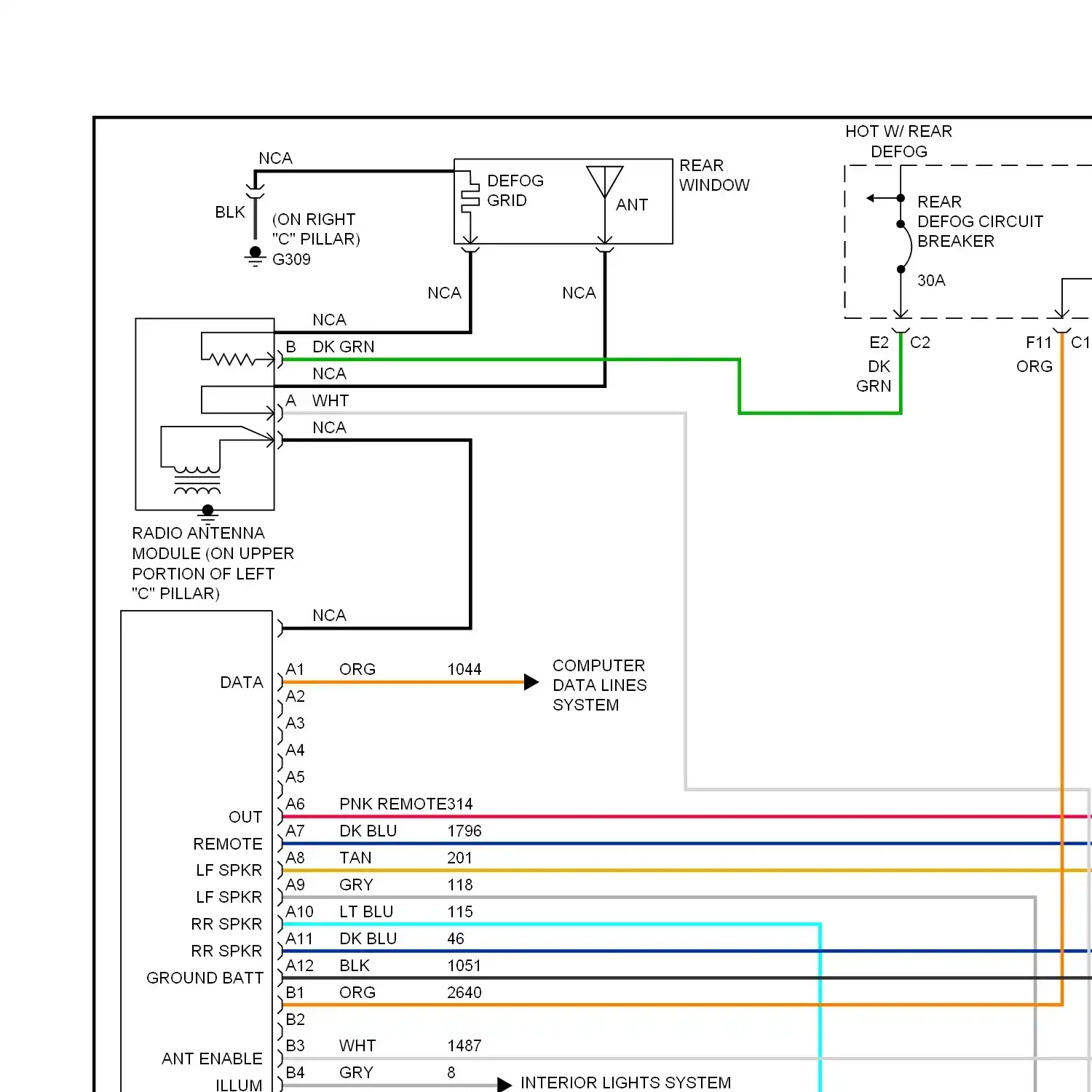This screenshot has width=1092, height=1092.
Task: Click the 'A6' pin label
Action: (x=295, y=804)
